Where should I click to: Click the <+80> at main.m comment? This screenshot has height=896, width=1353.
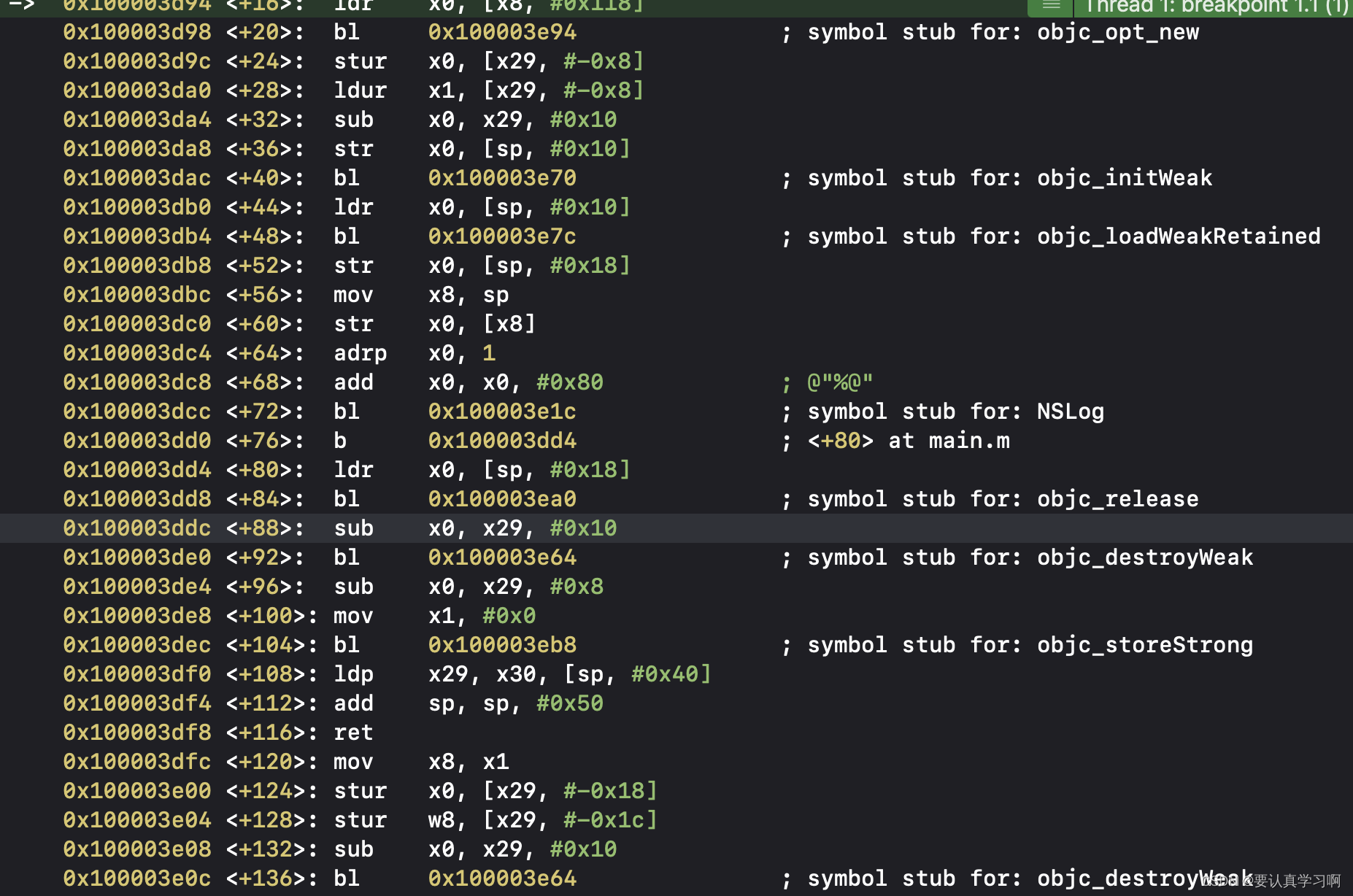coord(895,441)
